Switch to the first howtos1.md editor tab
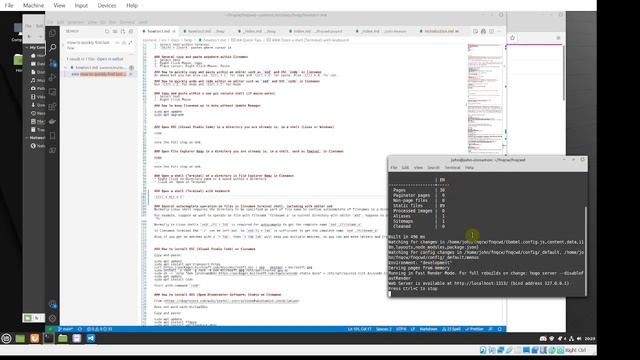This screenshot has width=640, height=360. pyautogui.click(x=158, y=31)
